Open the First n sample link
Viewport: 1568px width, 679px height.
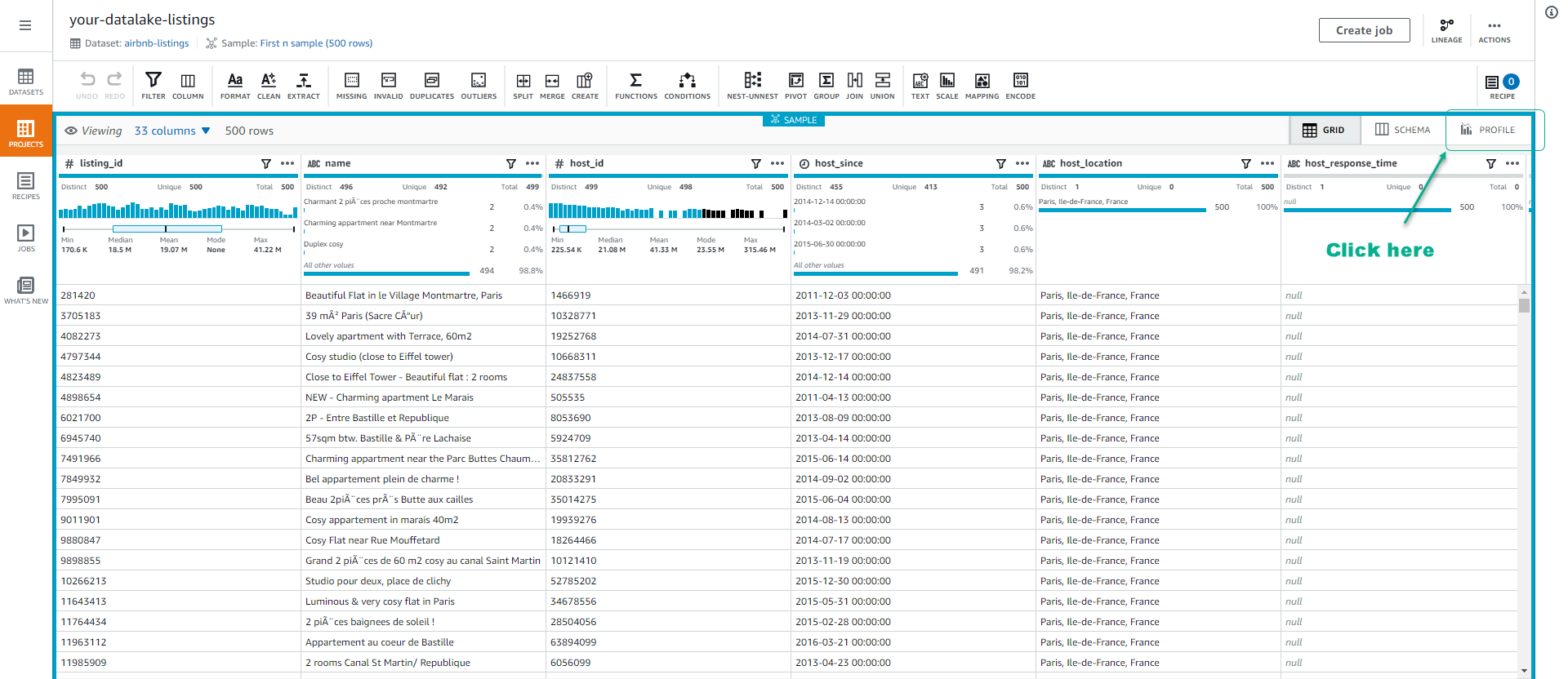316,43
